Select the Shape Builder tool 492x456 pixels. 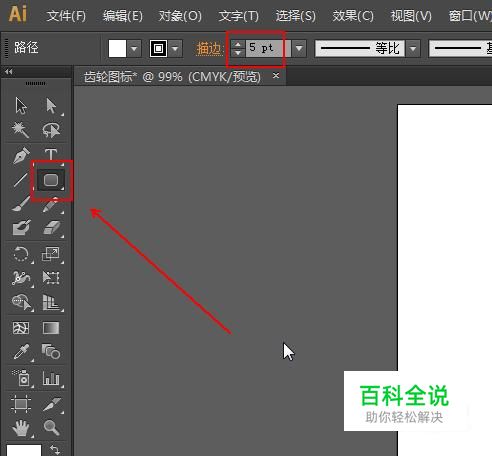coord(21,302)
